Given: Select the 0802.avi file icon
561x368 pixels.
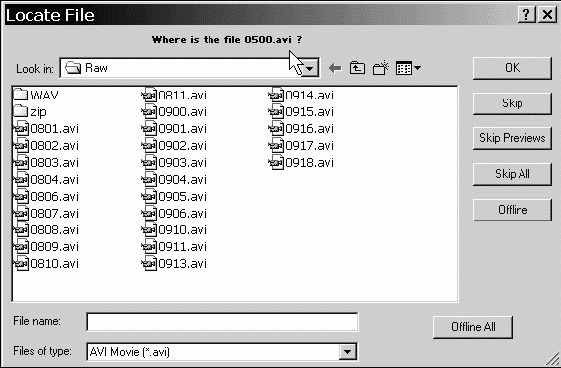Looking at the screenshot, I should pyautogui.click(x=21, y=146).
